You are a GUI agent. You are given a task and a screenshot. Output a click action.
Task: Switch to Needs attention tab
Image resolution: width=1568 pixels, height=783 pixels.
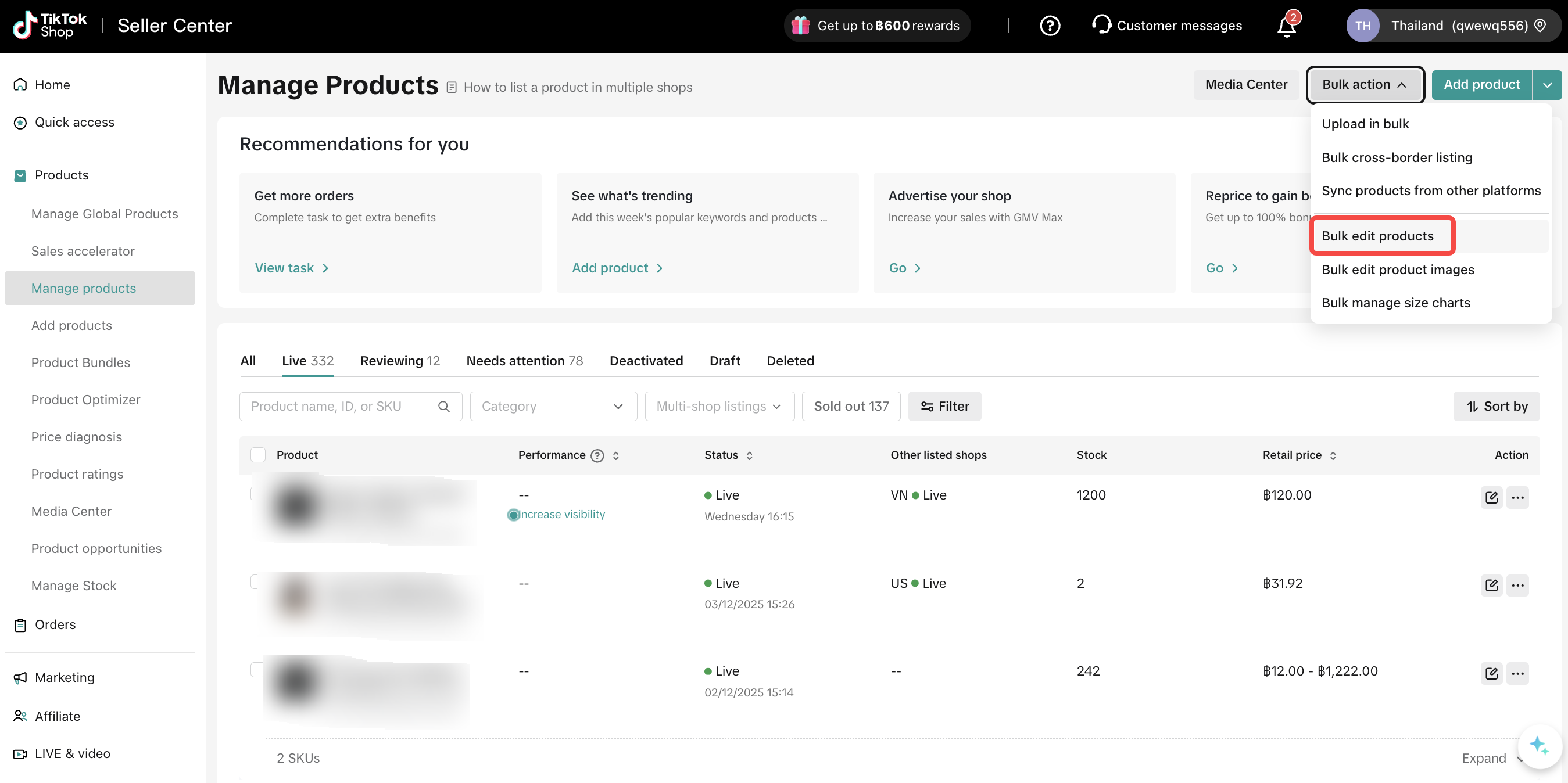[524, 361]
